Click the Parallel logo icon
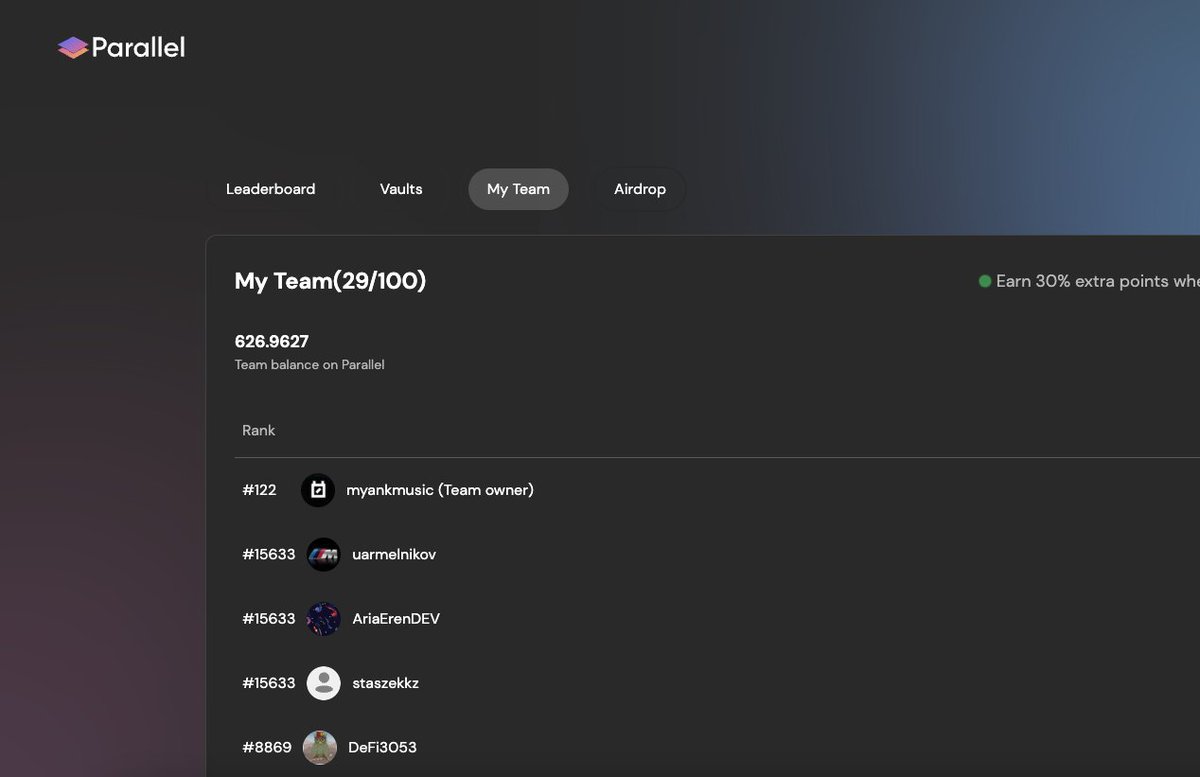Image resolution: width=1200 pixels, height=777 pixels. 73,47
